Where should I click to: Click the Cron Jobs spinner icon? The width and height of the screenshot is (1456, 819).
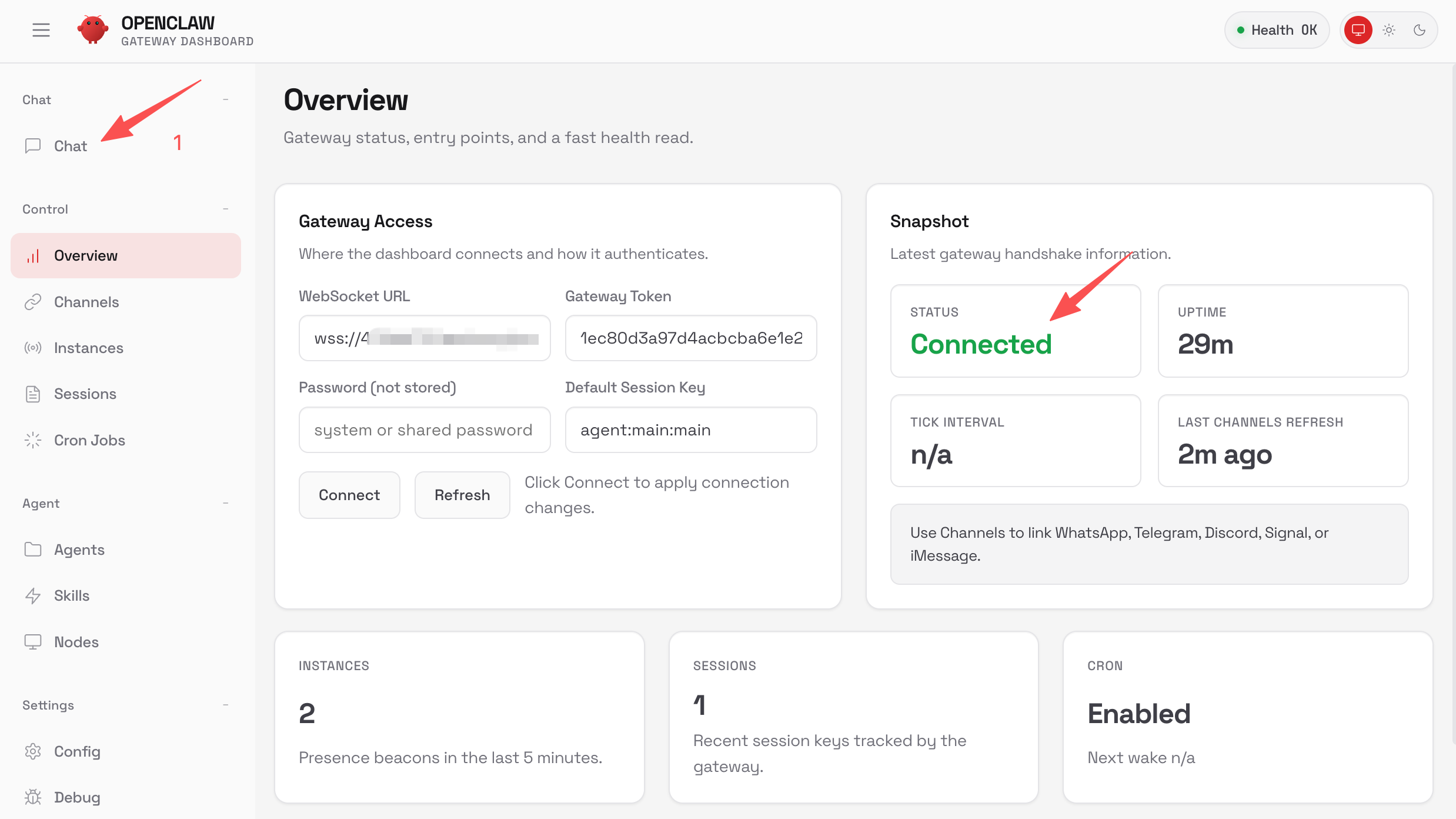(x=33, y=440)
